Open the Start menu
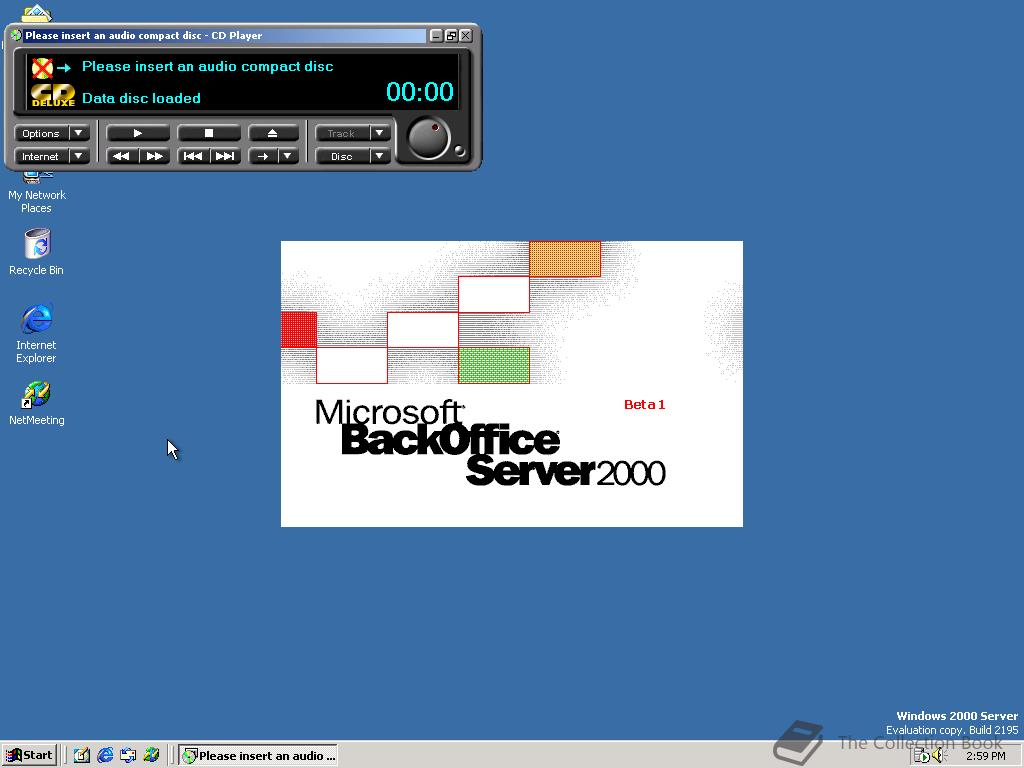The height and width of the screenshot is (768, 1024). [x=29, y=756]
